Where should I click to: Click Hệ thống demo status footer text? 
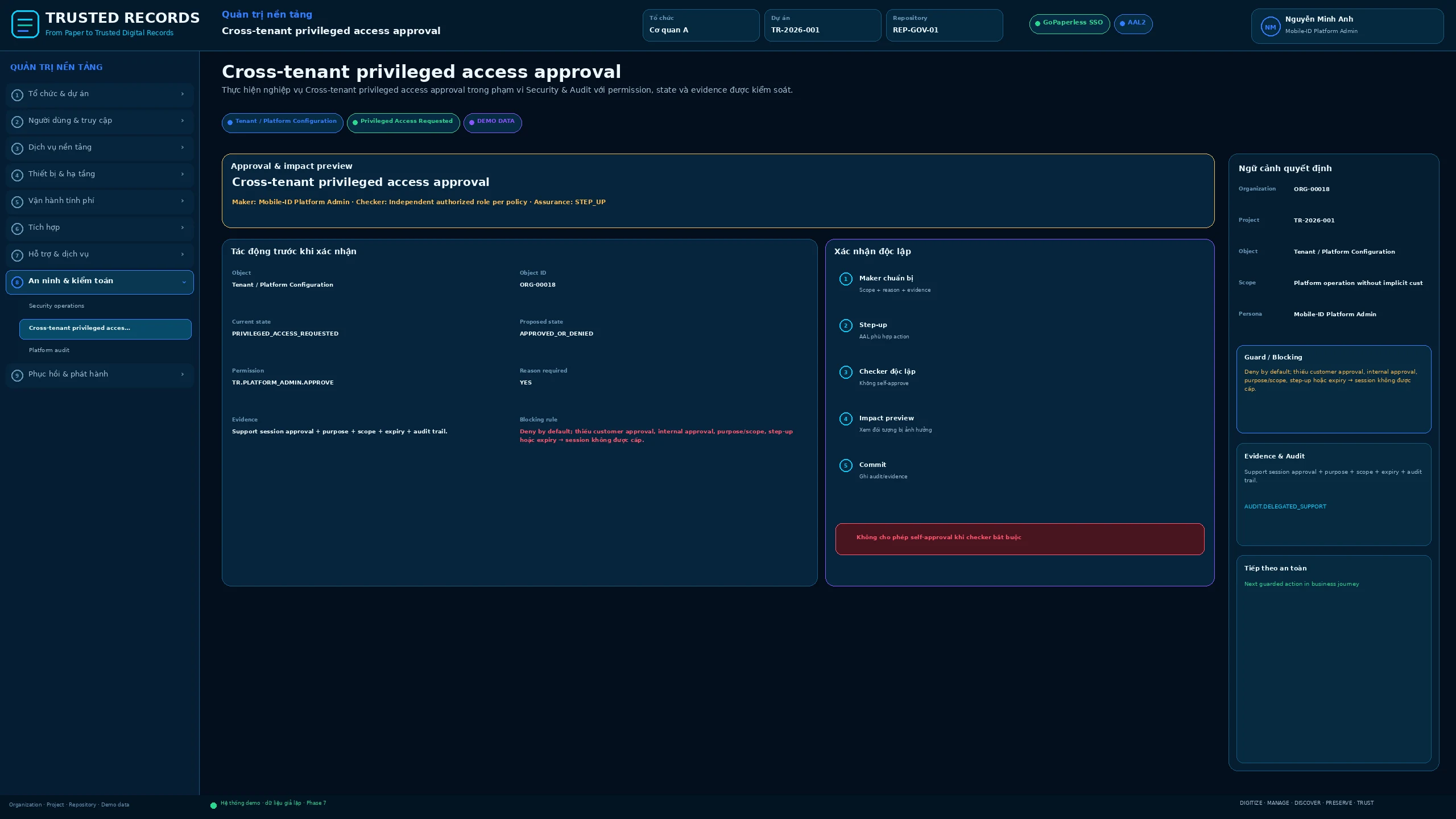pos(273,803)
